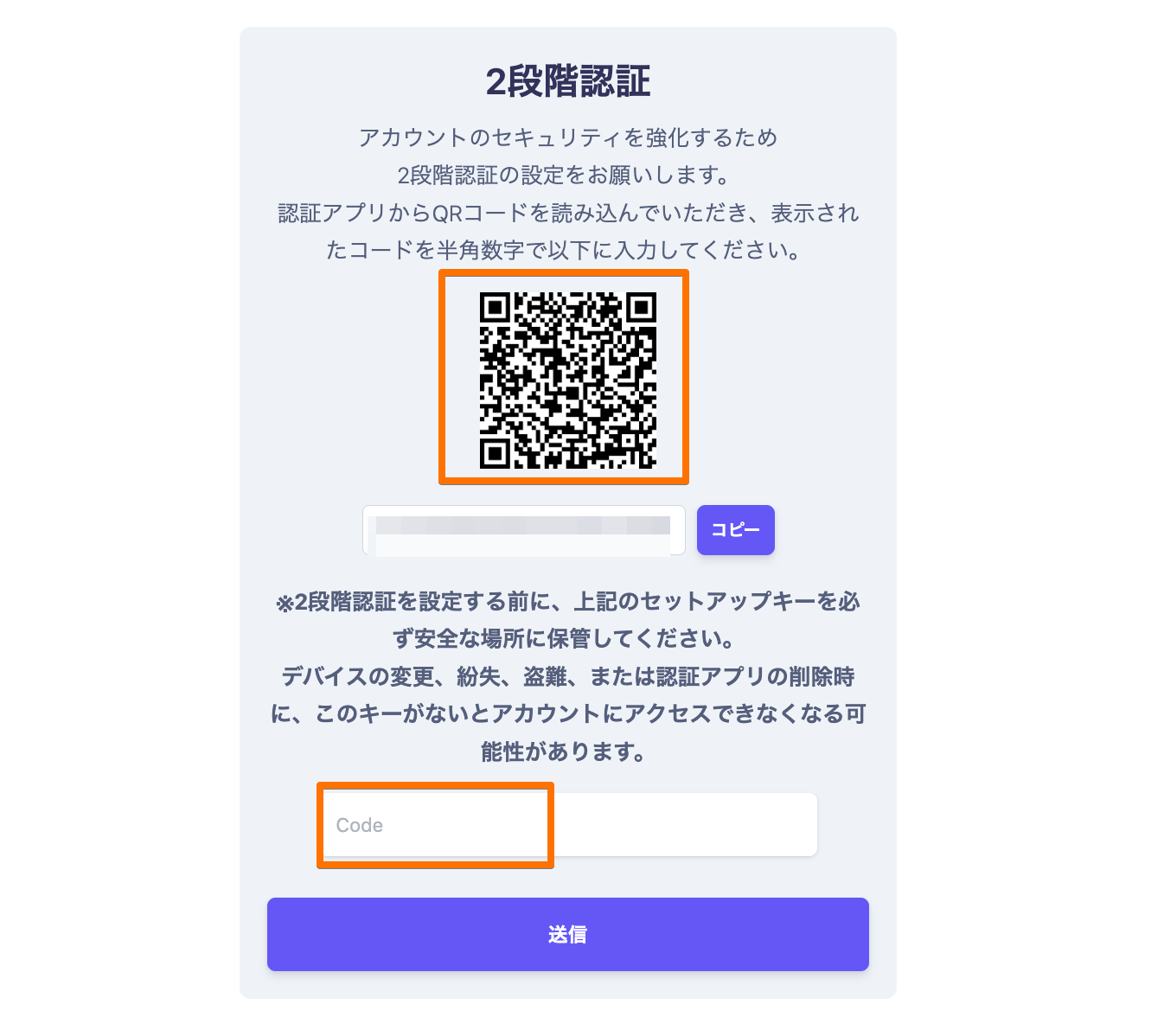Viewport: 1164px width, 1036px height.
Task: Submit the form with the 送信 button
Action: click(x=567, y=934)
